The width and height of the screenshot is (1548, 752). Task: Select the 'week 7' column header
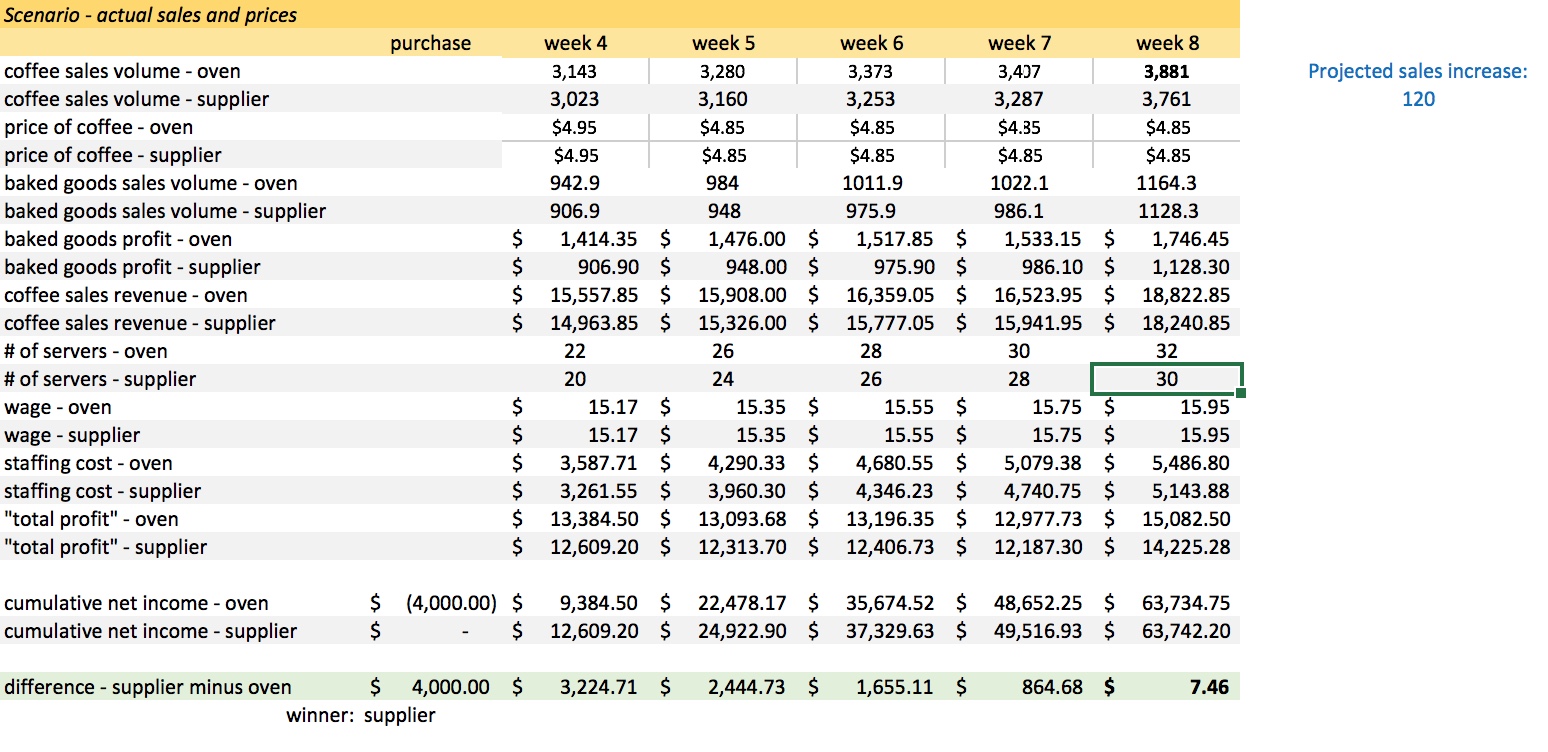click(1019, 43)
